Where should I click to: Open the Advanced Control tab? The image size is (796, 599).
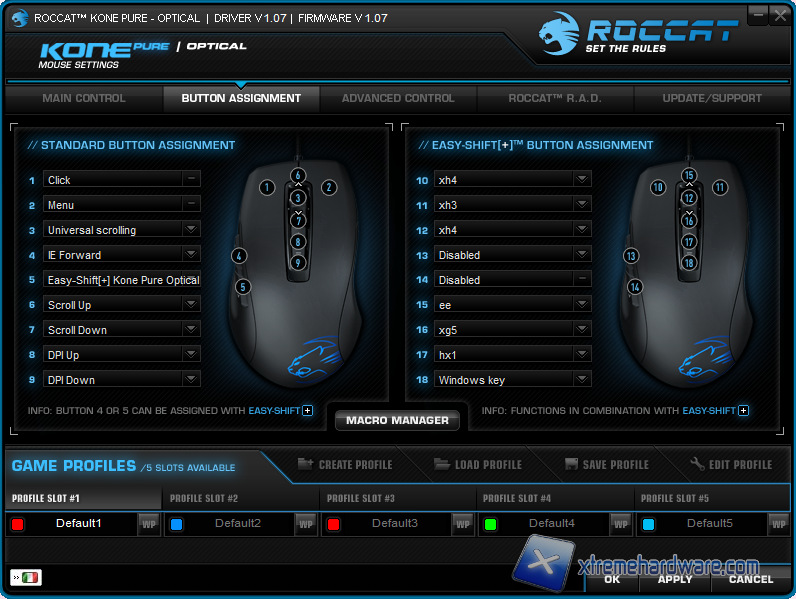[398, 98]
